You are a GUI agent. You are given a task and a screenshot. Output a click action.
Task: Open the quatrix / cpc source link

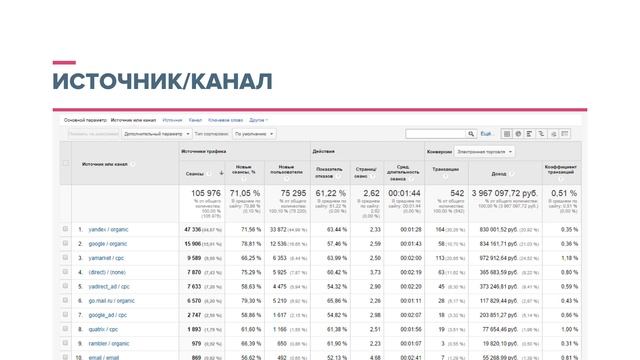[x=103, y=329]
